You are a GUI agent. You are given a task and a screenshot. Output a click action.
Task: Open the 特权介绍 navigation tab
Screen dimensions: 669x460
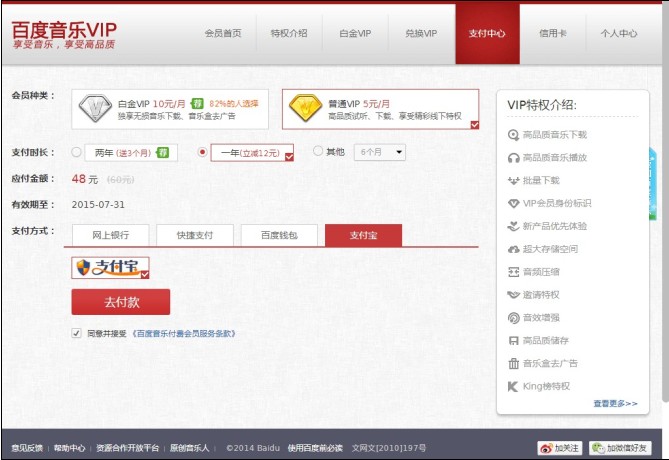tap(289, 33)
